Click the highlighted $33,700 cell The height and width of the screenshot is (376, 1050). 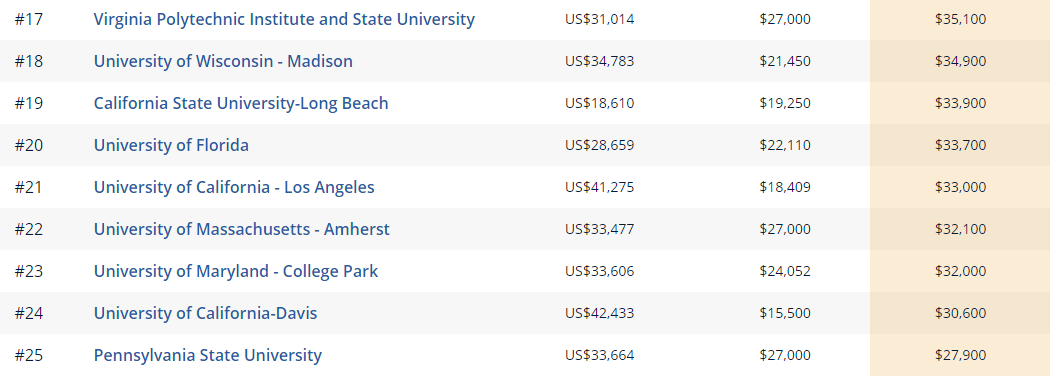(960, 145)
